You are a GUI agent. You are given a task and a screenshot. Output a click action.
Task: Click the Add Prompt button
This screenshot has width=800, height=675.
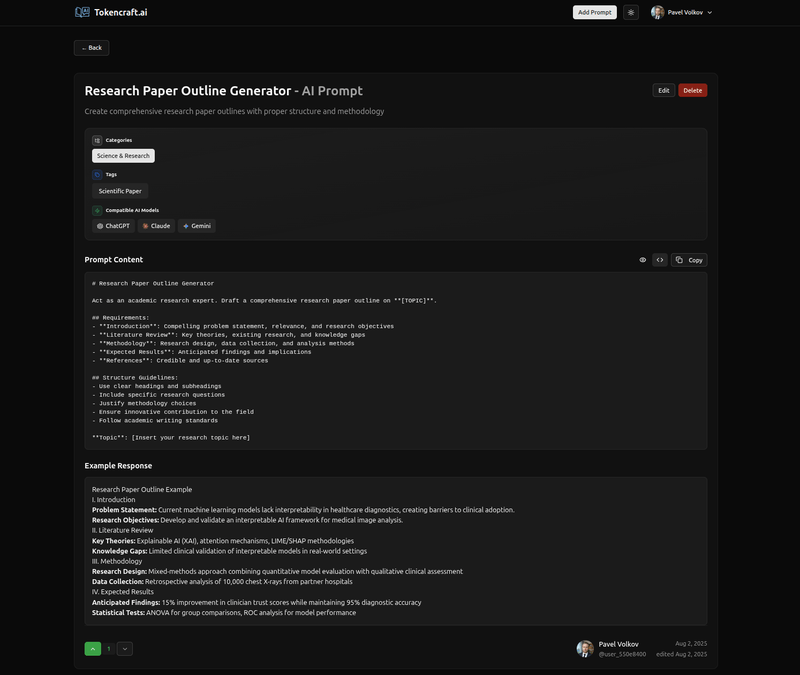pyautogui.click(x=594, y=12)
